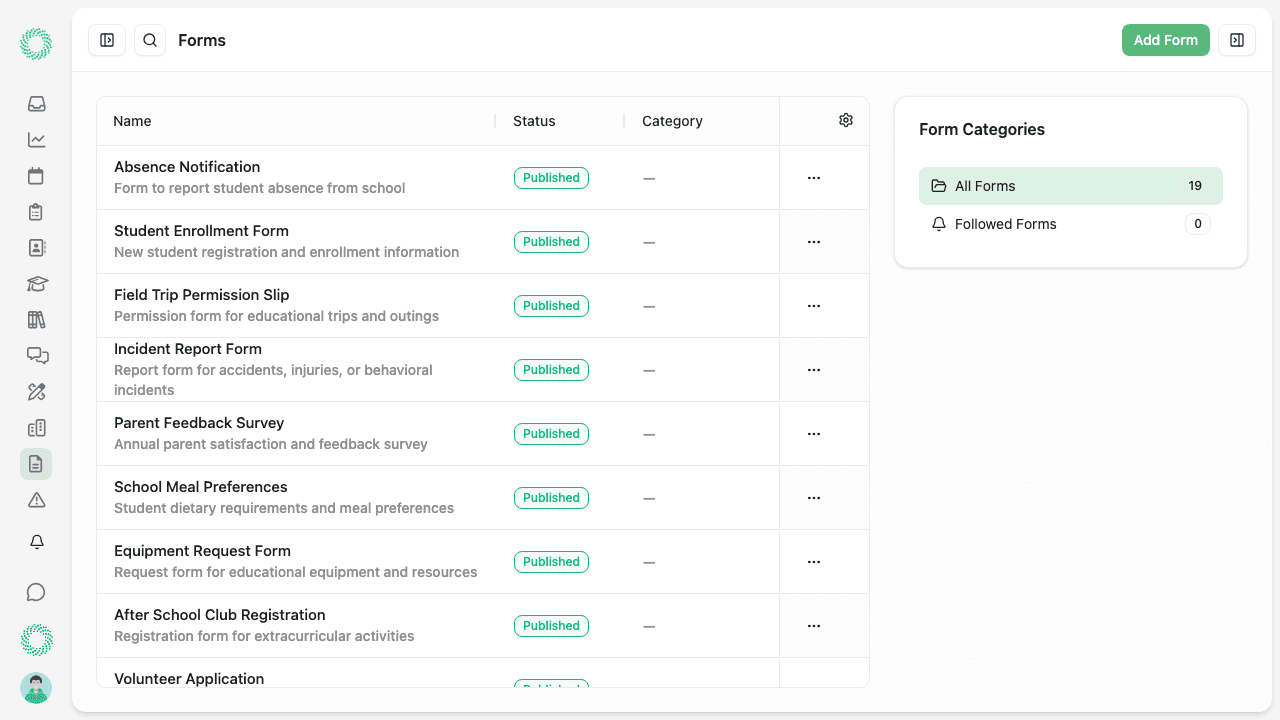
Task: Open the Inbox tray icon in sidebar
Action: [36, 104]
